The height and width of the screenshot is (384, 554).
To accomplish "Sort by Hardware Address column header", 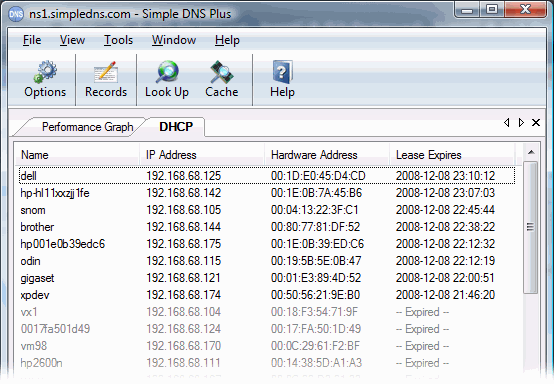I will click(327, 155).
